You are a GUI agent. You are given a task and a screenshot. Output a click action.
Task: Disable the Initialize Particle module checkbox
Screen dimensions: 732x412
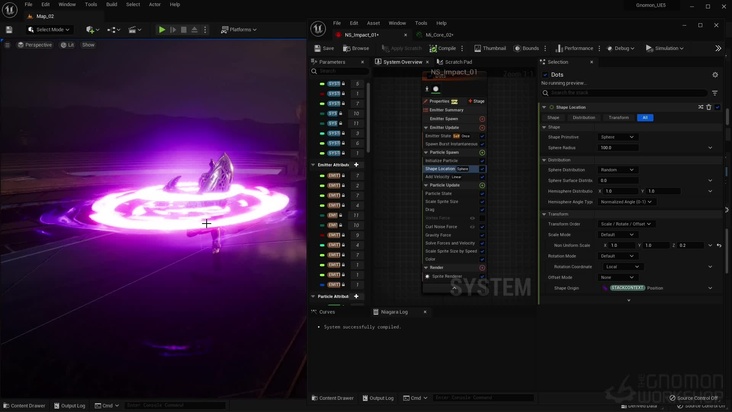tap(482, 161)
